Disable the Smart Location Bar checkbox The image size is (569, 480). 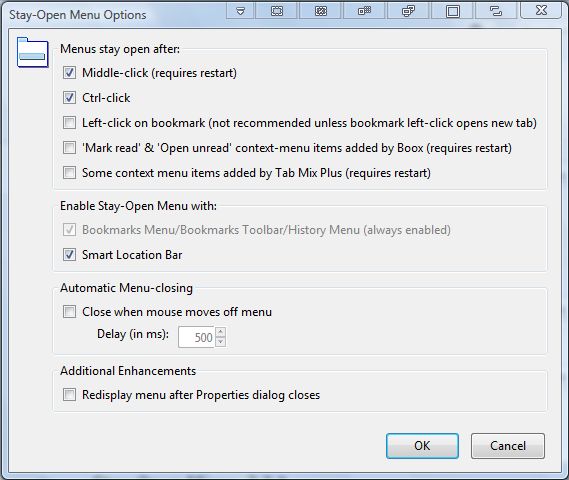tap(69, 255)
